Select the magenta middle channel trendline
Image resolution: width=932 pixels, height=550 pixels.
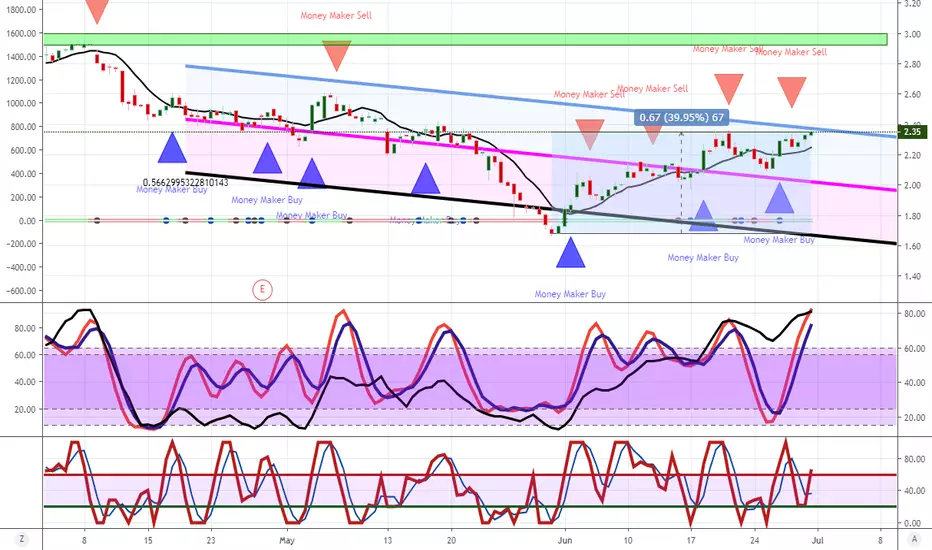coord(541,155)
